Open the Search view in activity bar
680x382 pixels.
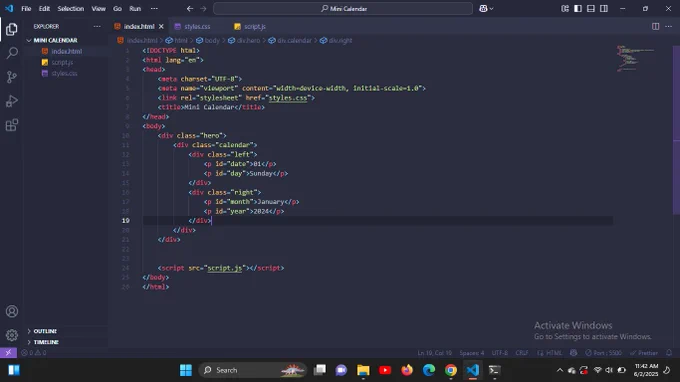coord(12,53)
